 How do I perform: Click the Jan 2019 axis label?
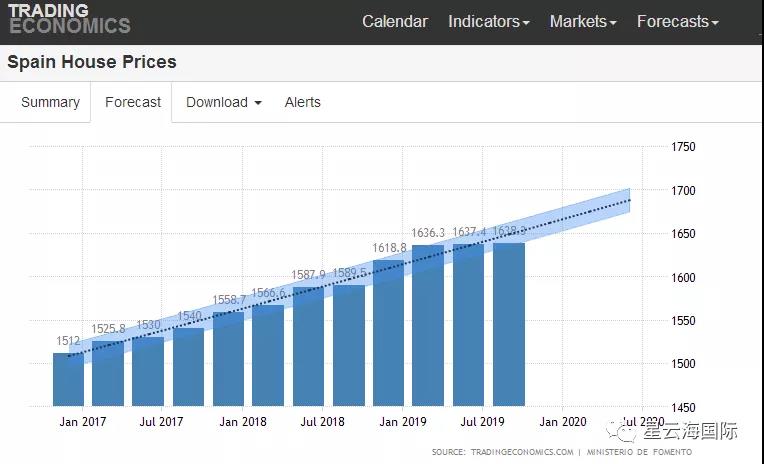tap(402, 422)
